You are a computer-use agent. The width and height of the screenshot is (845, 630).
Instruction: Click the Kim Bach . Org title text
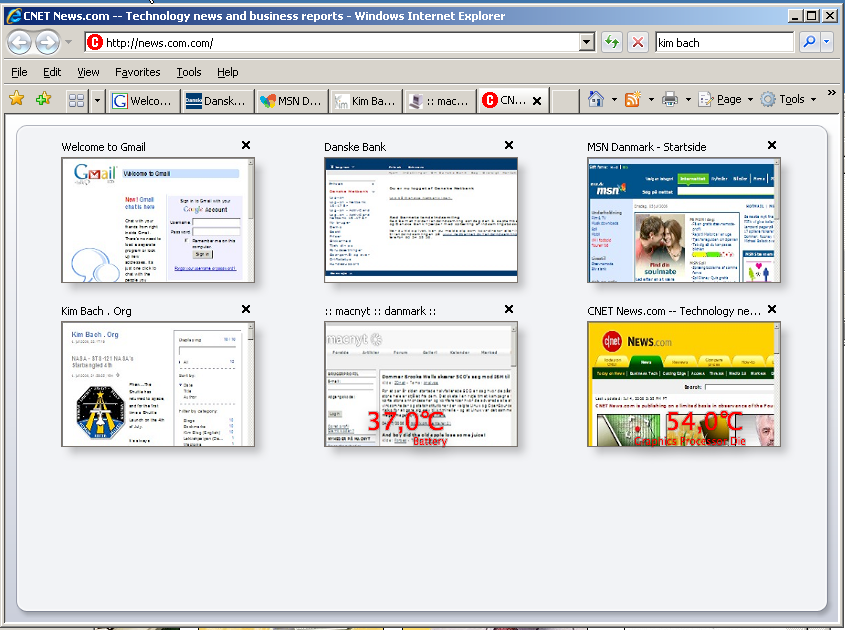pyautogui.click(x=96, y=311)
